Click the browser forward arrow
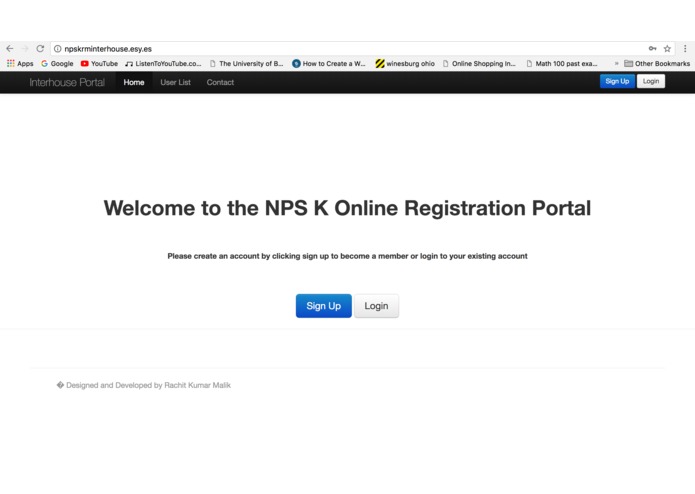The image size is (695, 494). pyautogui.click(x=25, y=49)
